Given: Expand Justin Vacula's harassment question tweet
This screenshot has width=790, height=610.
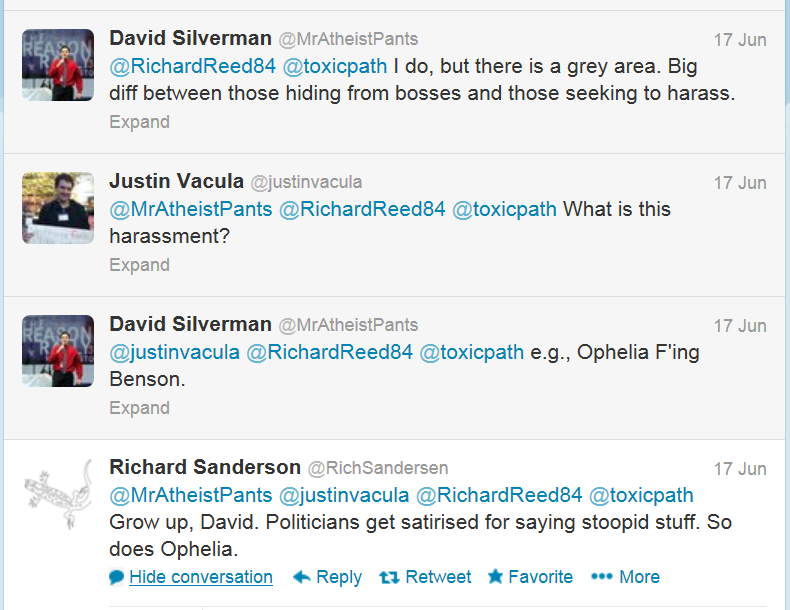Looking at the screenshot, I should click(139, 265).
